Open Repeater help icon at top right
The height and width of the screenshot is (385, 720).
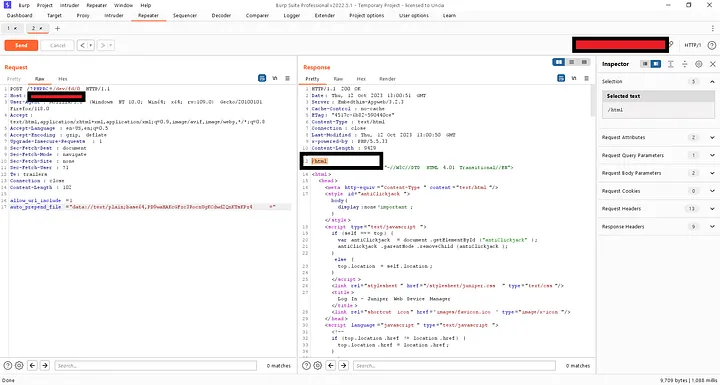click(712, 45)
